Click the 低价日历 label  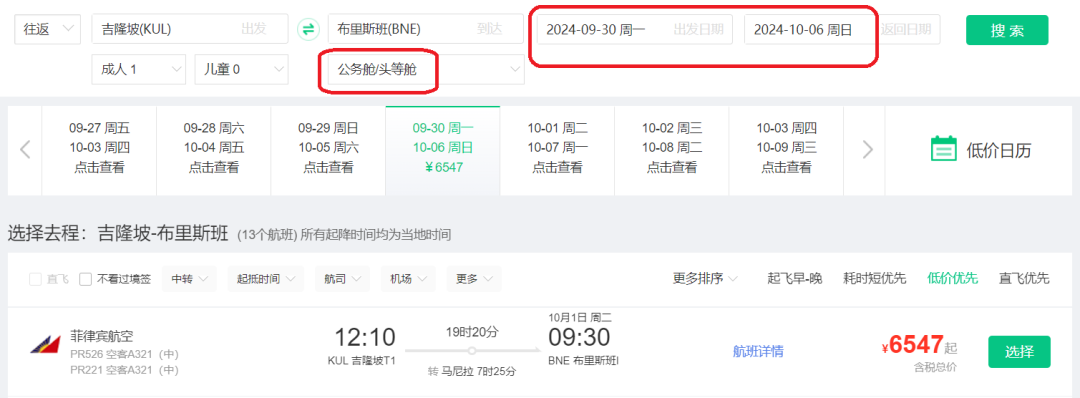[x=999, y=150]
